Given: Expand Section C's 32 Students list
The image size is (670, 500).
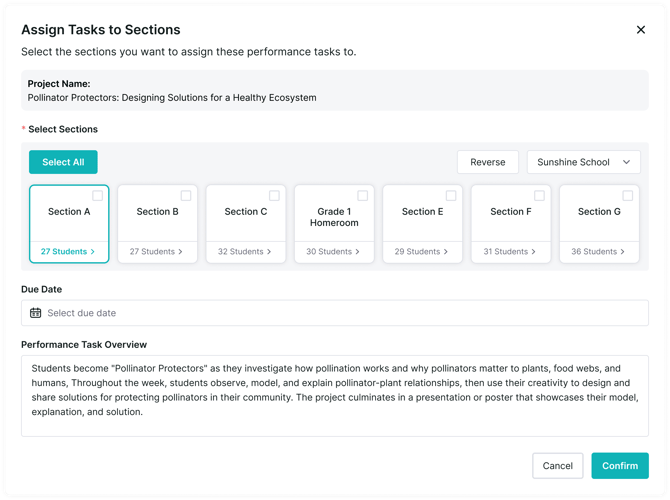Looking at the screenshot, I should click(245, 252).
